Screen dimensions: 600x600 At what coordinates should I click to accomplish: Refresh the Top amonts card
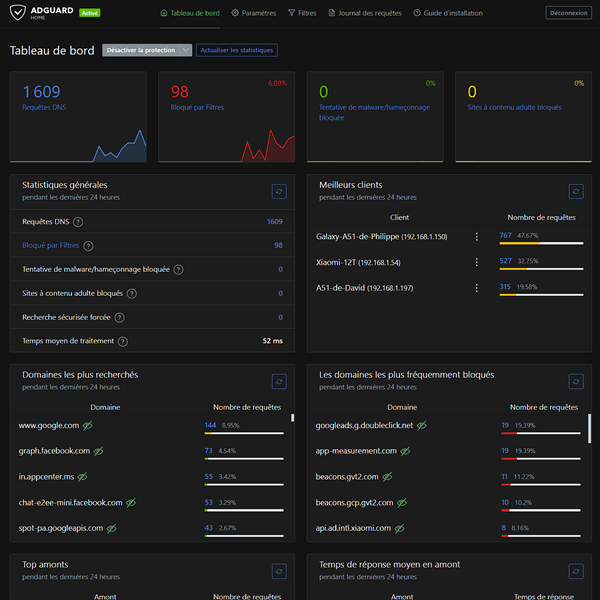[x=279, y=571]
